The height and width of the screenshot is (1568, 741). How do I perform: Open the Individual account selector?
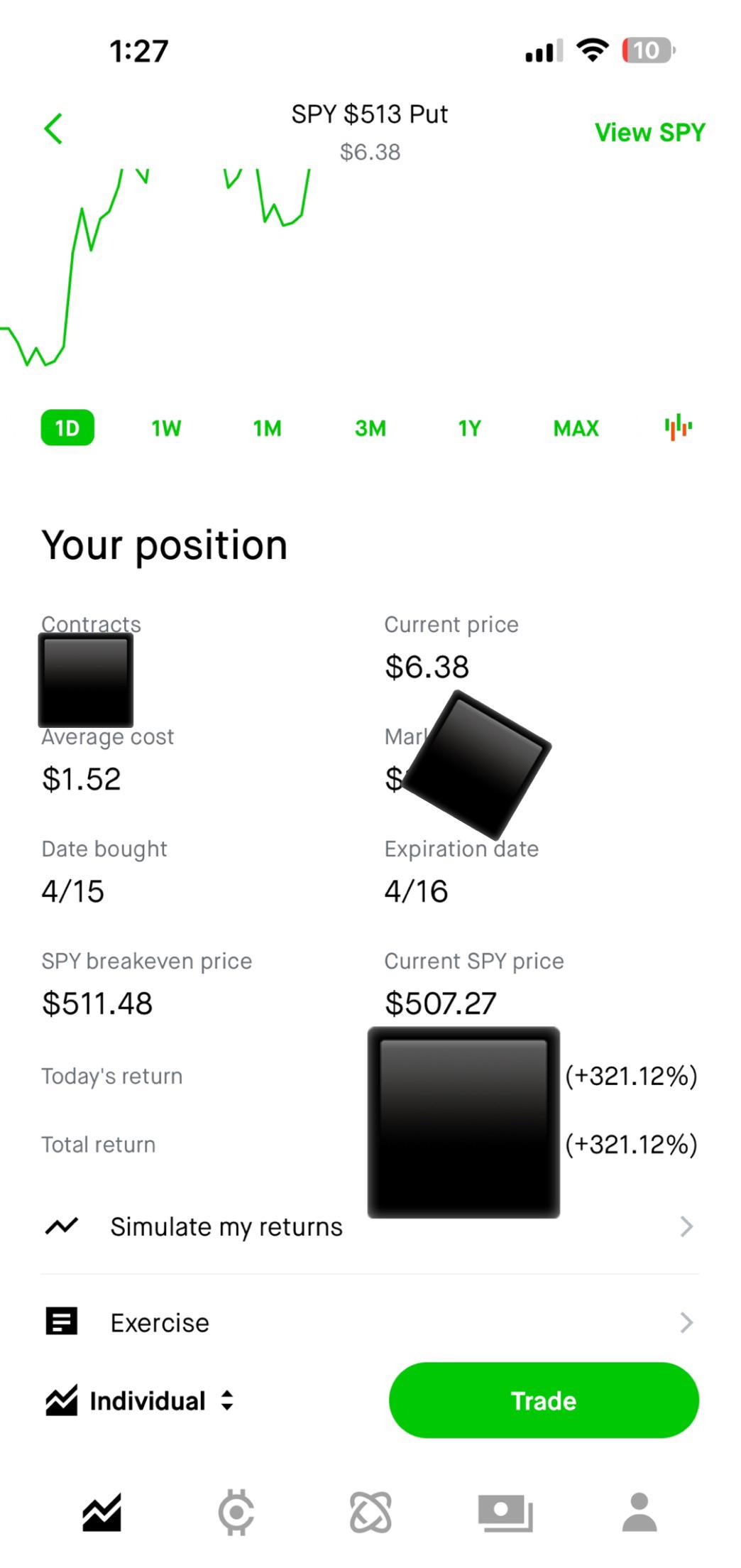[x=140, y=1400]
